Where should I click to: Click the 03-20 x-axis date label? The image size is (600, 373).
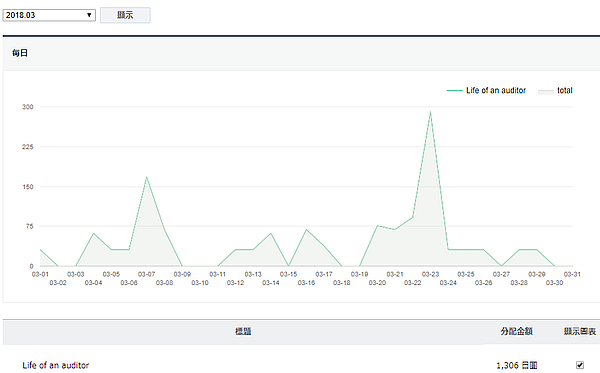377,283
